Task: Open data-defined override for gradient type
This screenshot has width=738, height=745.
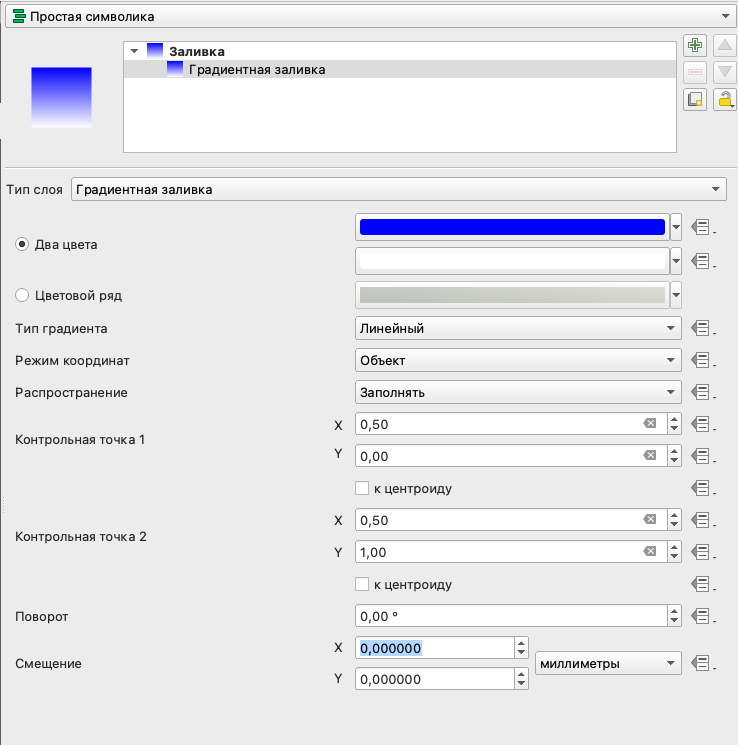Action: (701, 328)
